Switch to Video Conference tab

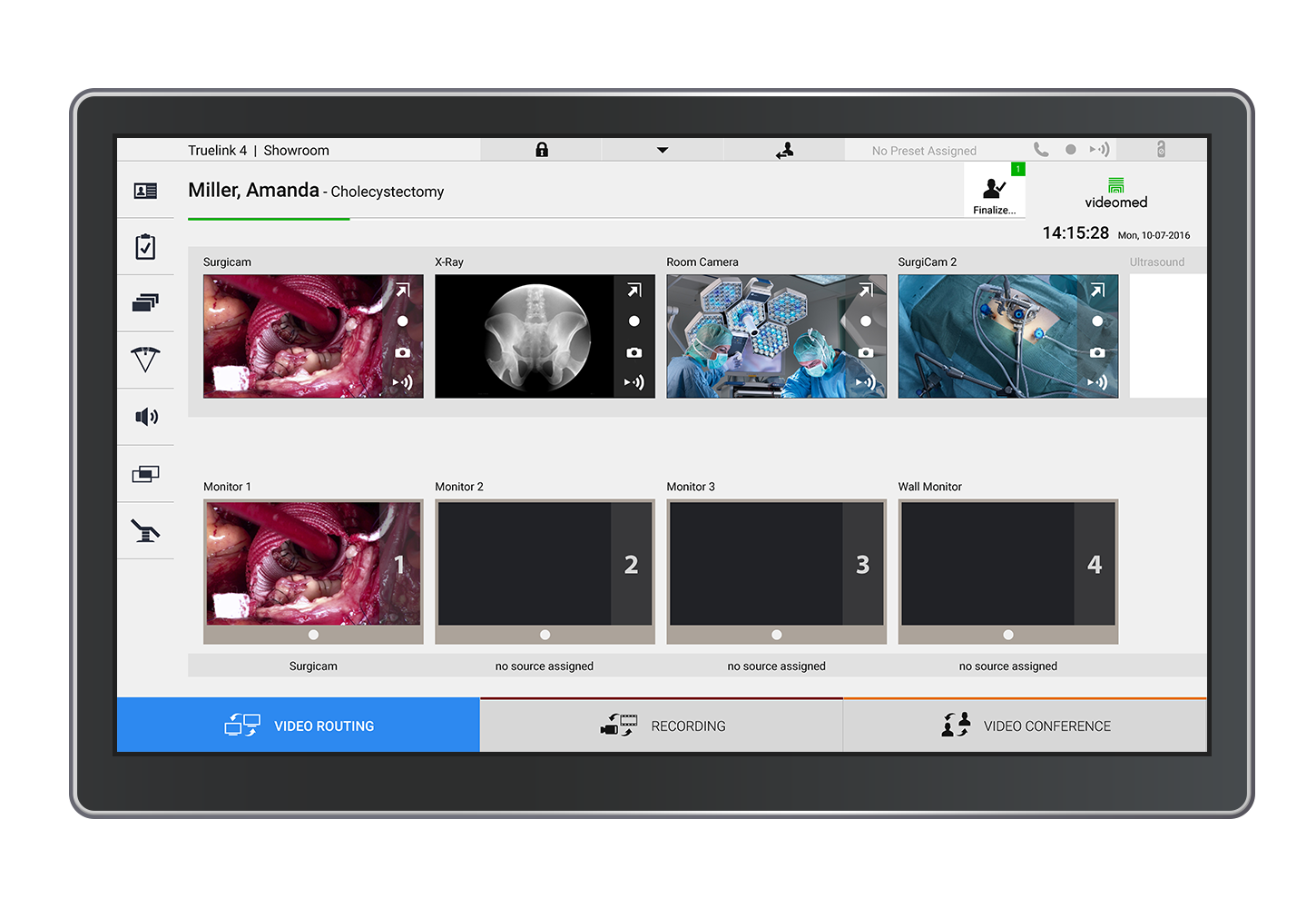[x=1026, y=725]
